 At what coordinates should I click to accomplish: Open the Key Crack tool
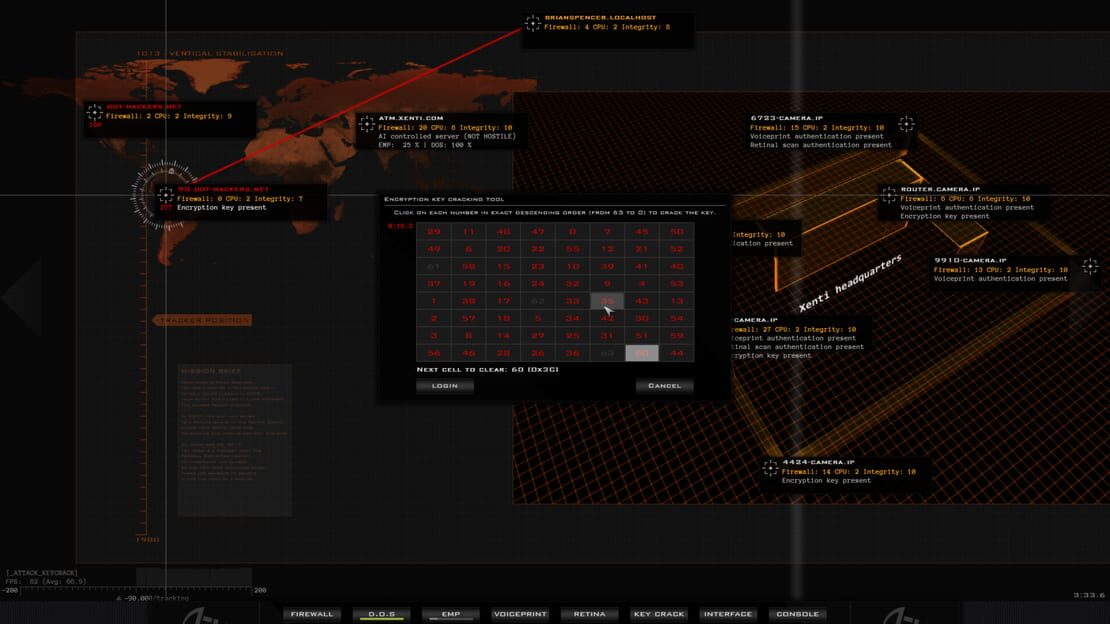(659, 614)
